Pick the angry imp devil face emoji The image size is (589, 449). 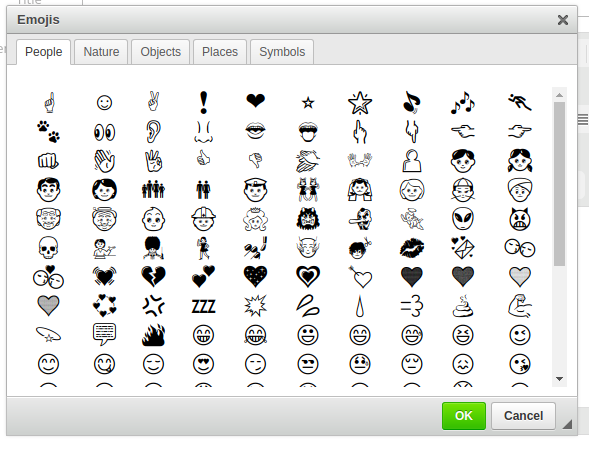520,219
